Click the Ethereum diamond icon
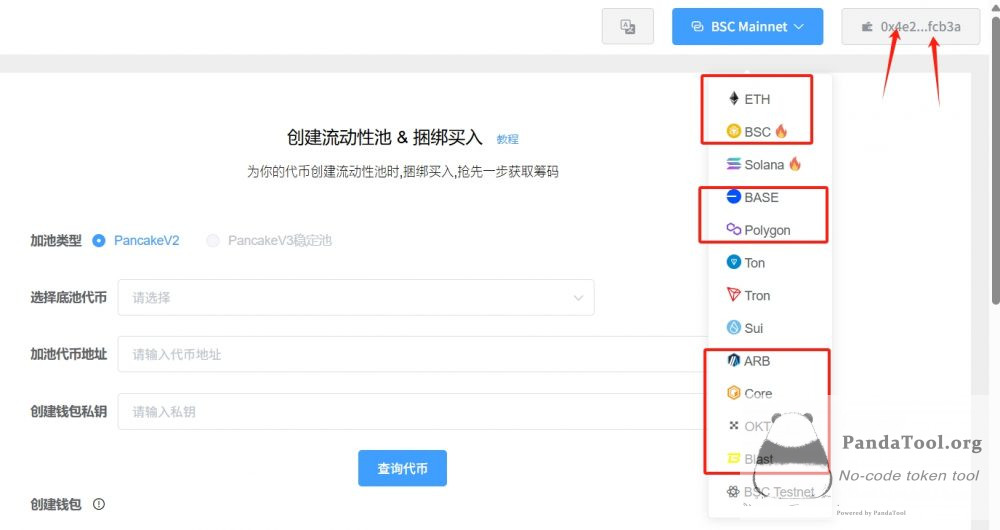Image resolution: width=1000 pixels, height=530 pixels. pyautogui.click(x=734, y=98)
